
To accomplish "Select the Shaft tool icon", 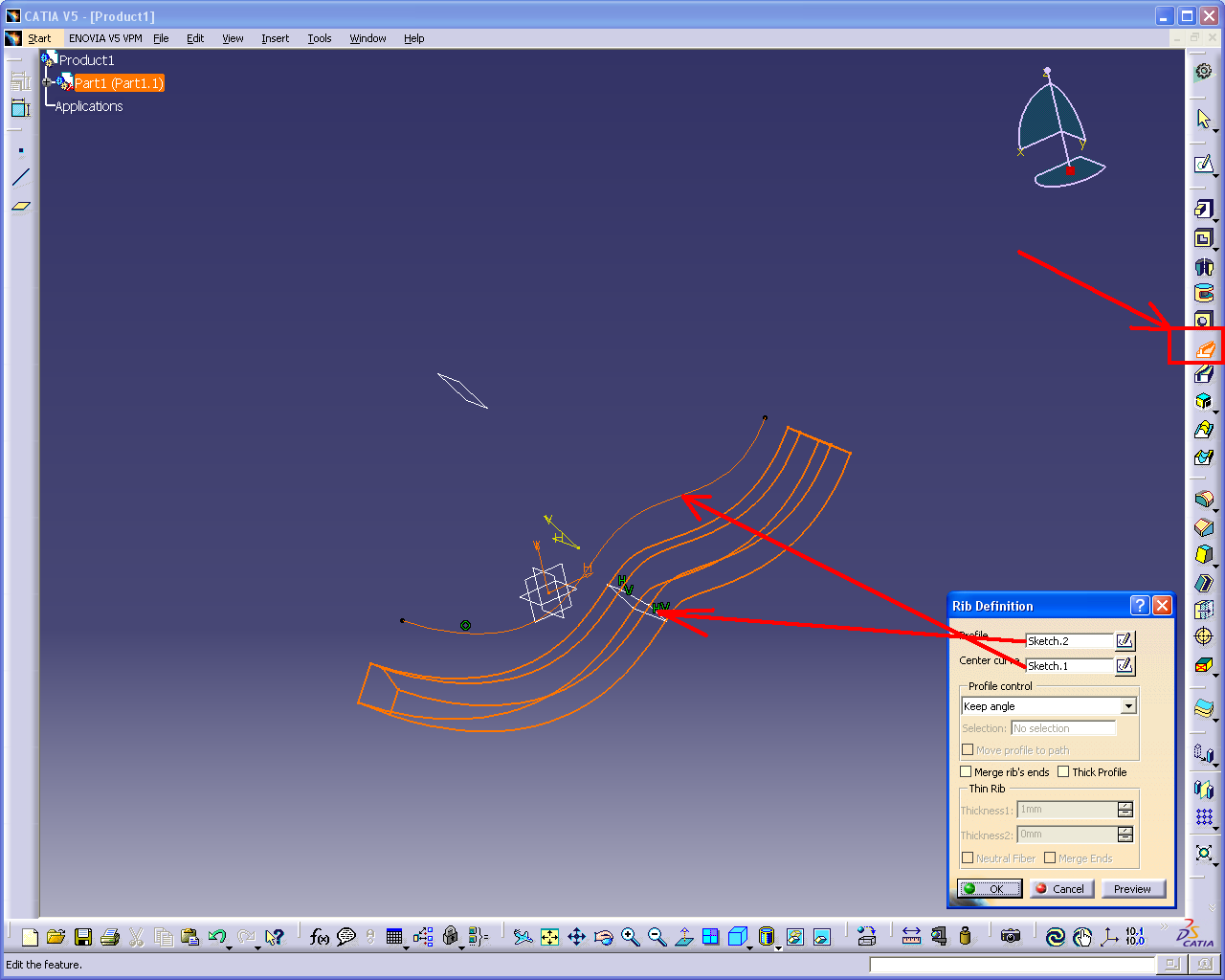I will pos(1204,266).
